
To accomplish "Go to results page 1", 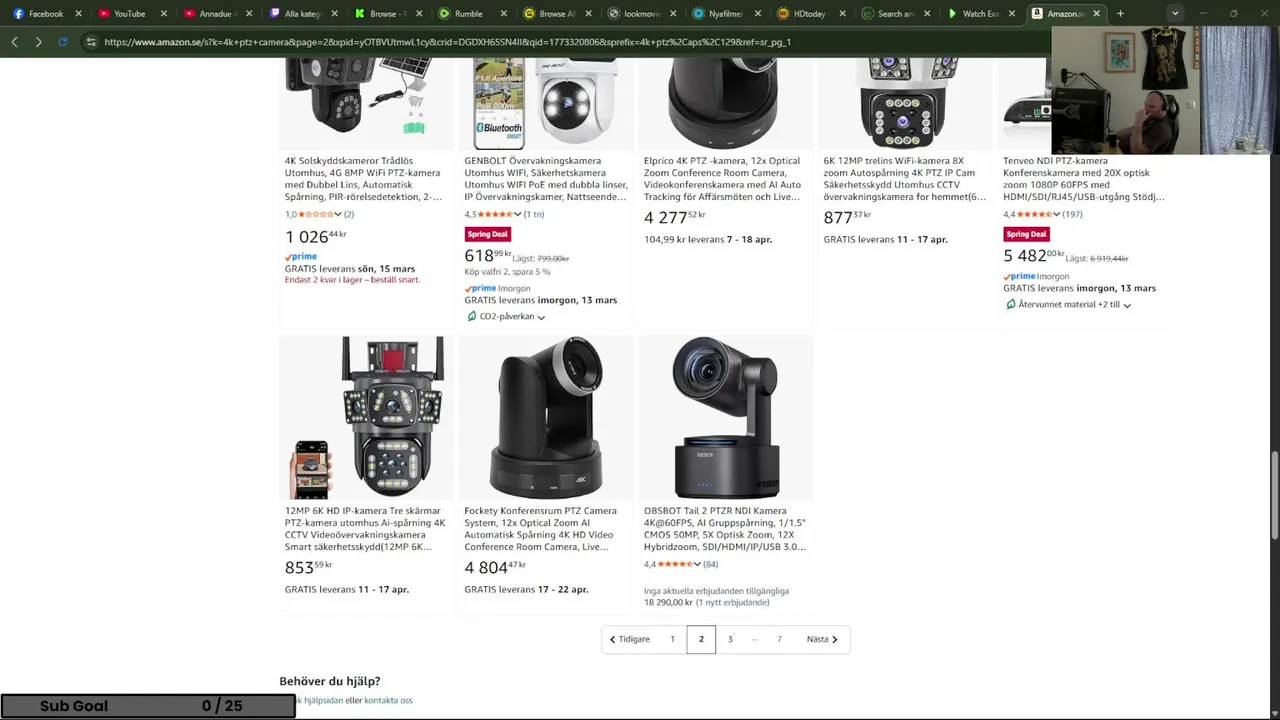I will tap(672, 639).
